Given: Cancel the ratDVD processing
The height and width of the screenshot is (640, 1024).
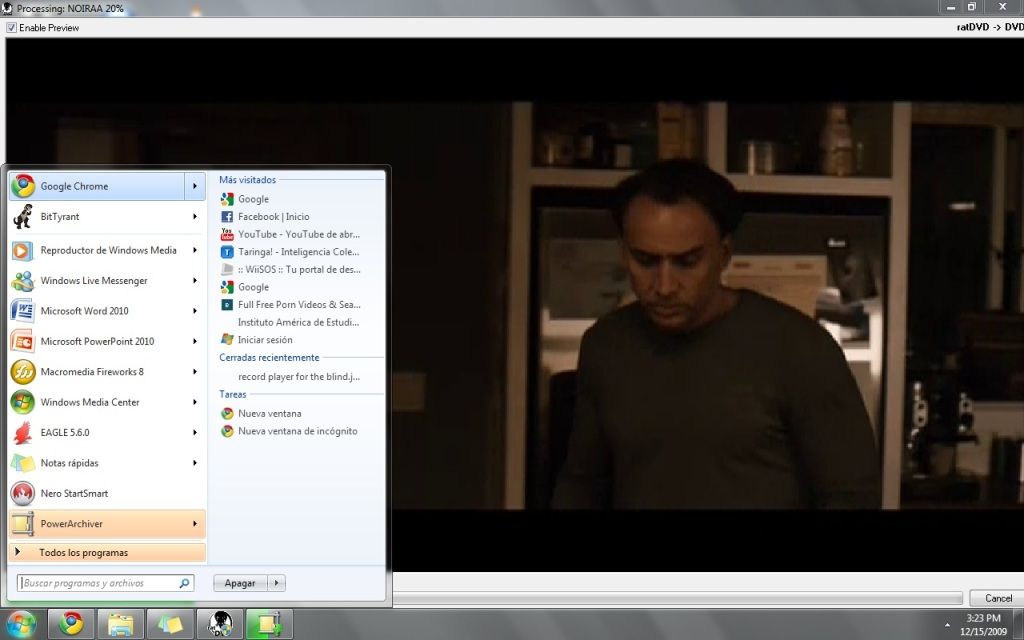Looking at the screenshot, I should click(997, 598).
